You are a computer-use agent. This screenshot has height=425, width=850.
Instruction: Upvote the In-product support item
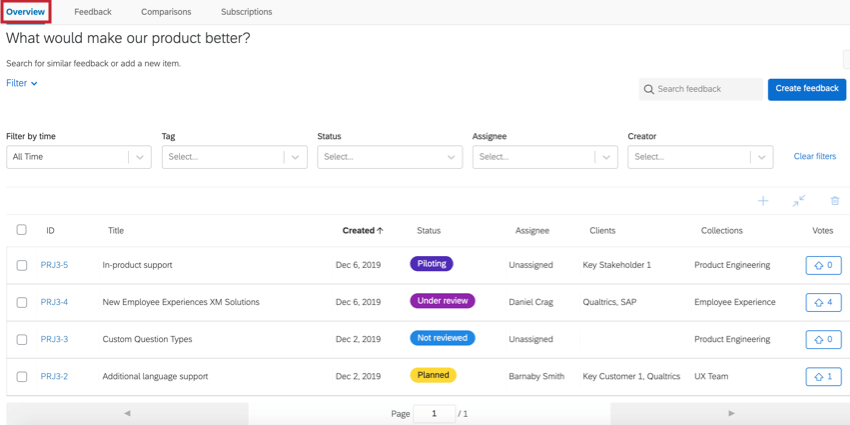pos(823,265)
